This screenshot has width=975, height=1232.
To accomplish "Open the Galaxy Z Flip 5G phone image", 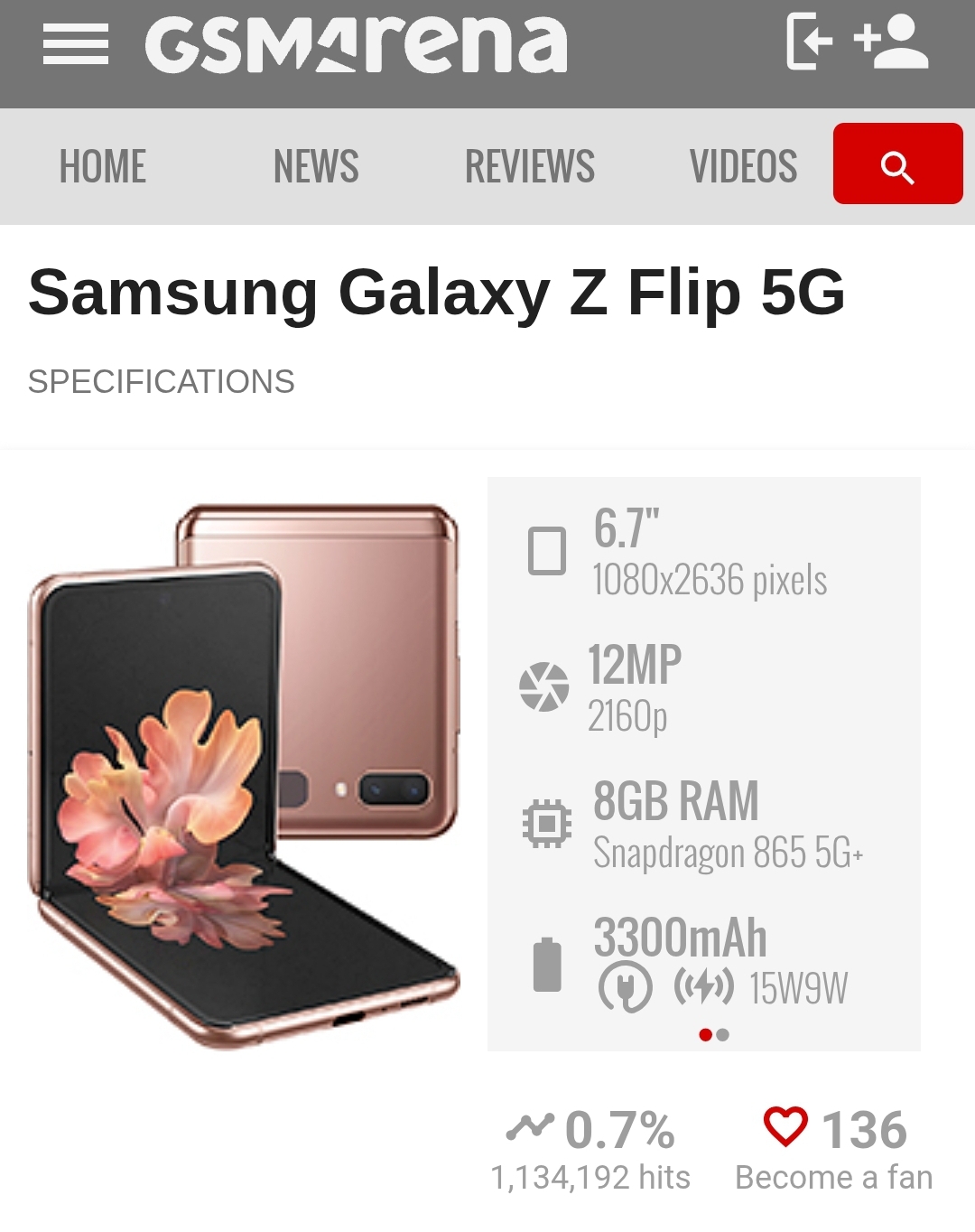I will click(244, 775).
